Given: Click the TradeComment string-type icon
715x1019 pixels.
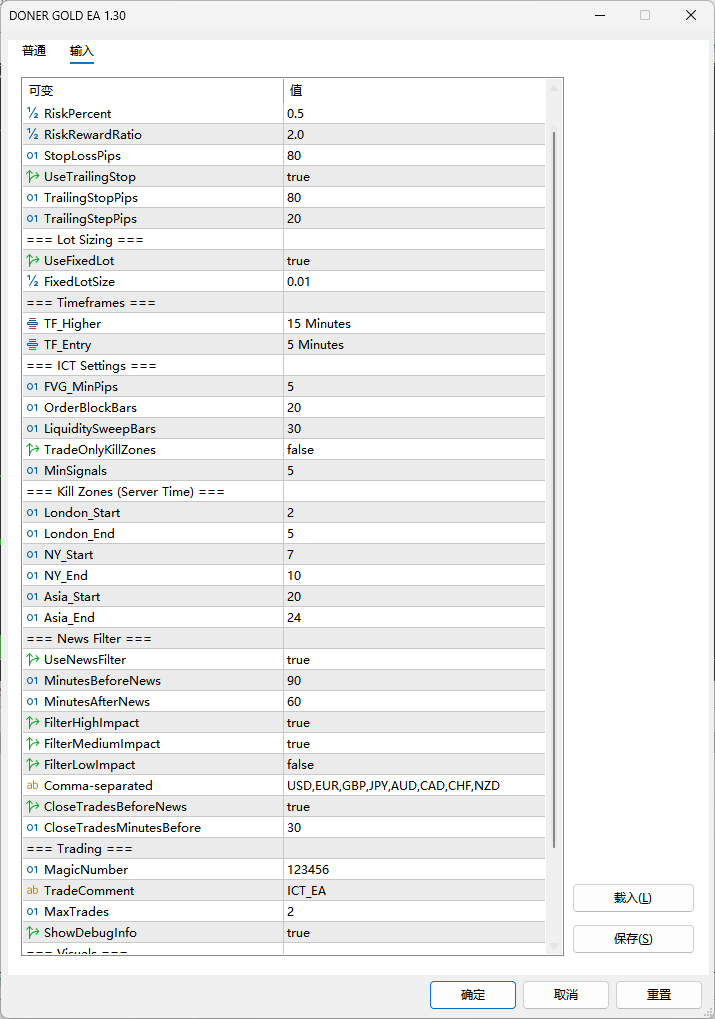Looking at the screenshot, I should pos(33,891).
